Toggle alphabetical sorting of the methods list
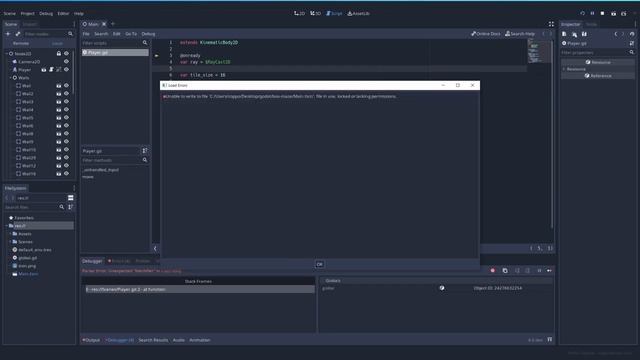640x360 pixels. tap(145, 151)
